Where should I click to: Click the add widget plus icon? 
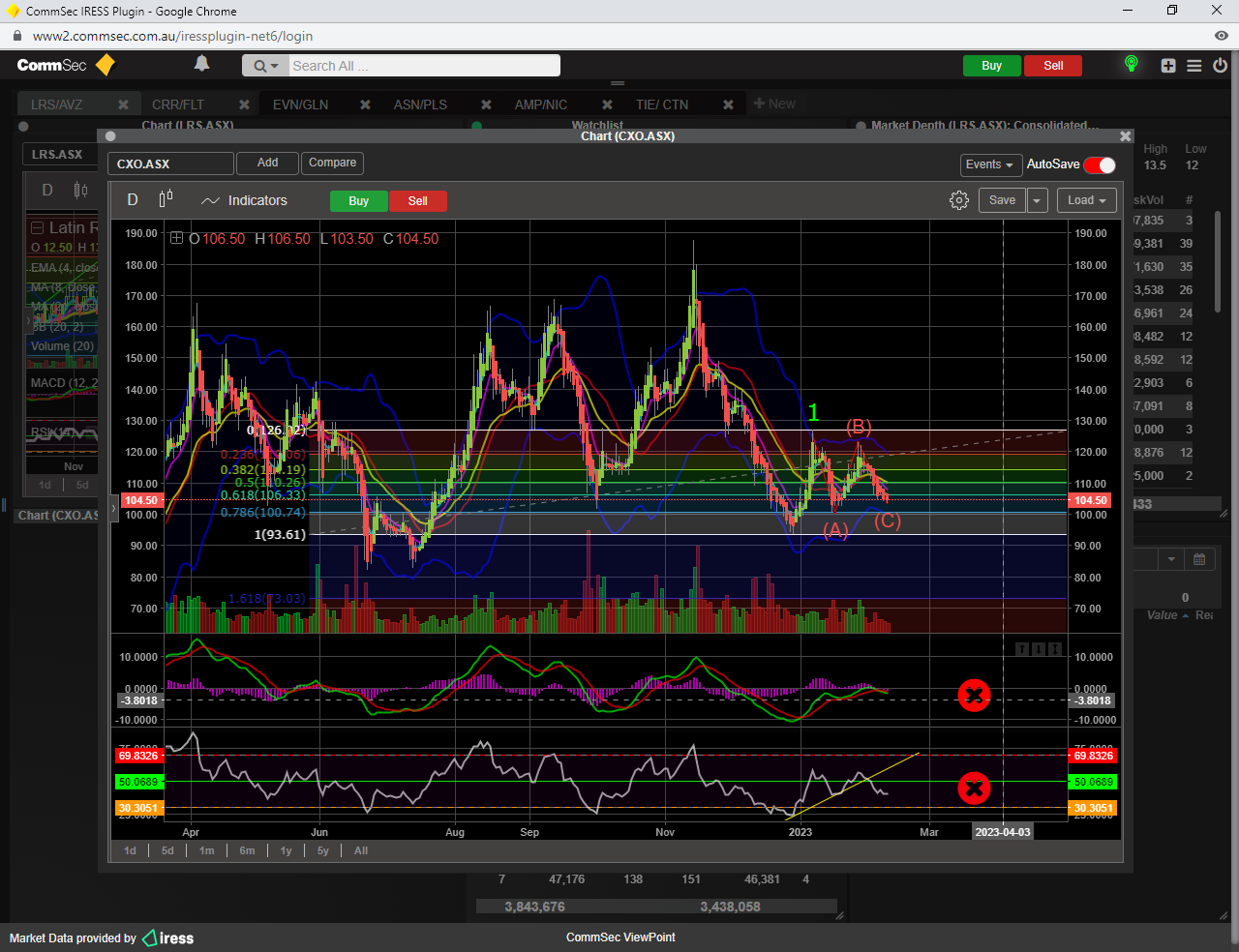1168,66
